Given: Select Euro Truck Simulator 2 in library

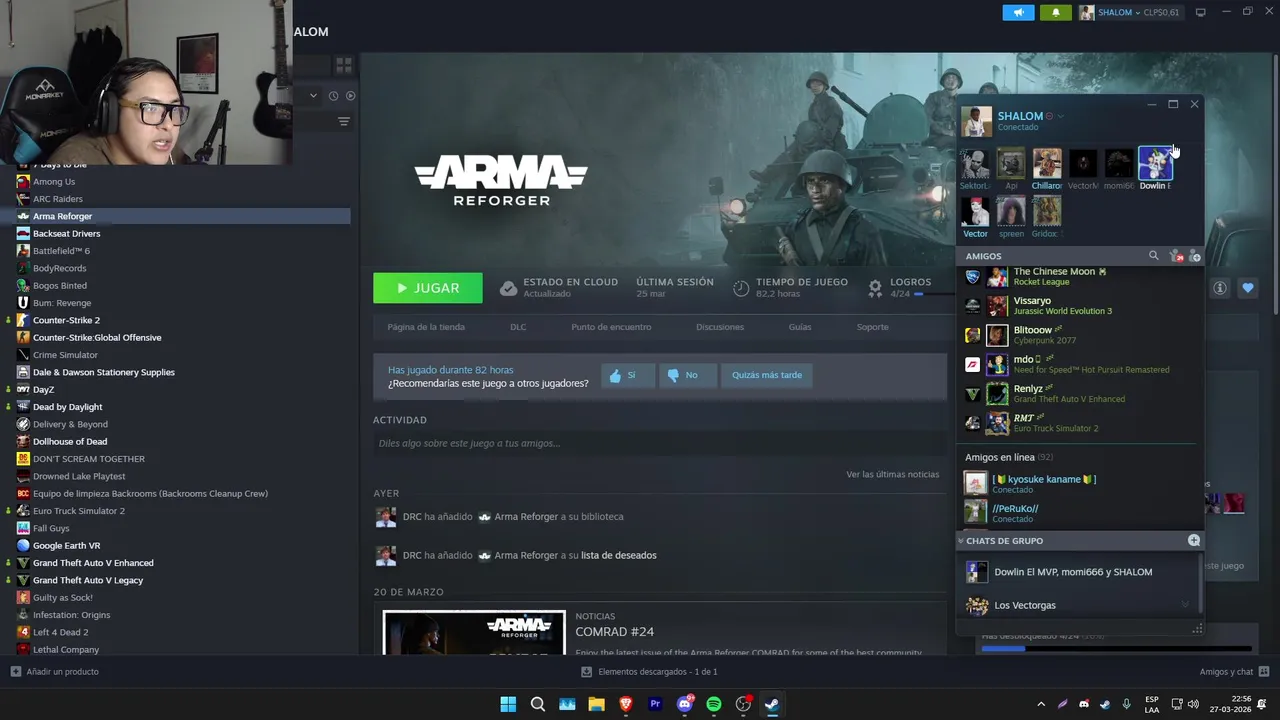Looking at the screenshot, I should (79, 511).
